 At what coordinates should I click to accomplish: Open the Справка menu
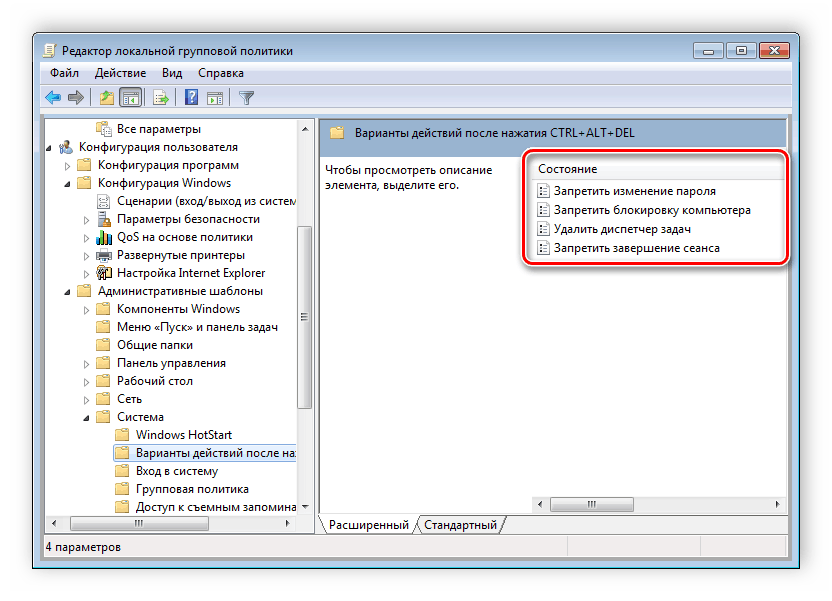tap(221, 73)
